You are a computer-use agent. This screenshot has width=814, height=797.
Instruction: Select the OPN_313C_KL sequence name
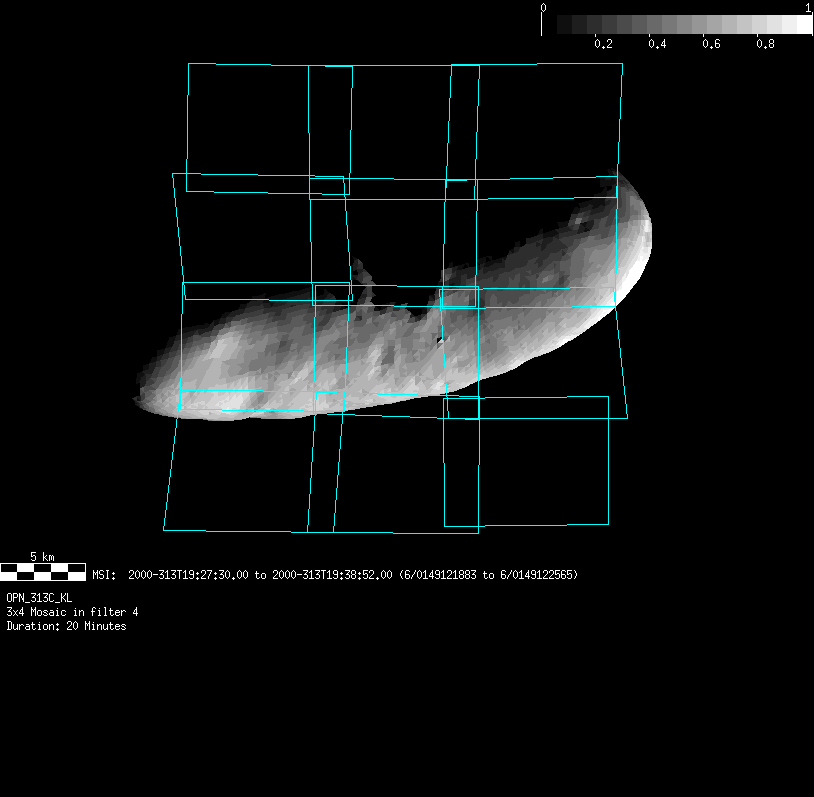tap(39, 597)
